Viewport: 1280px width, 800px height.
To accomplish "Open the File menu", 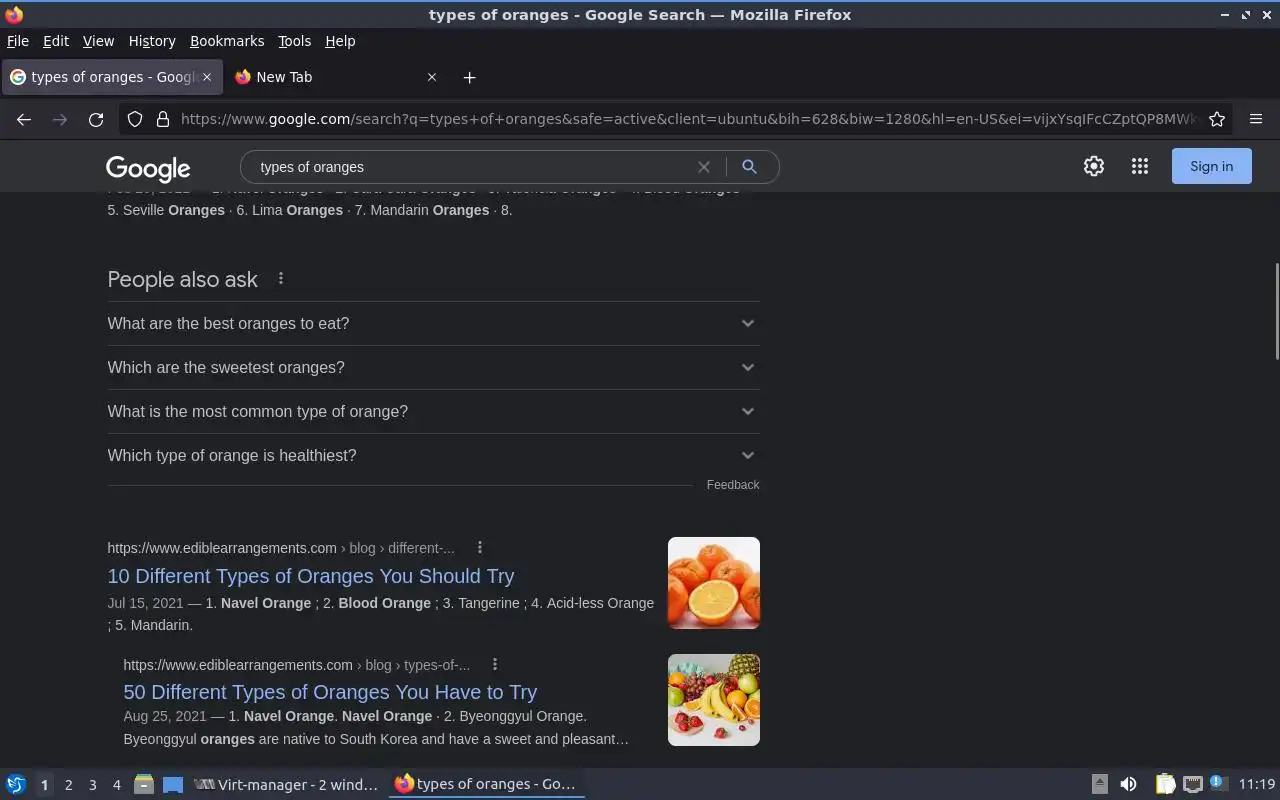I will 18,41.
